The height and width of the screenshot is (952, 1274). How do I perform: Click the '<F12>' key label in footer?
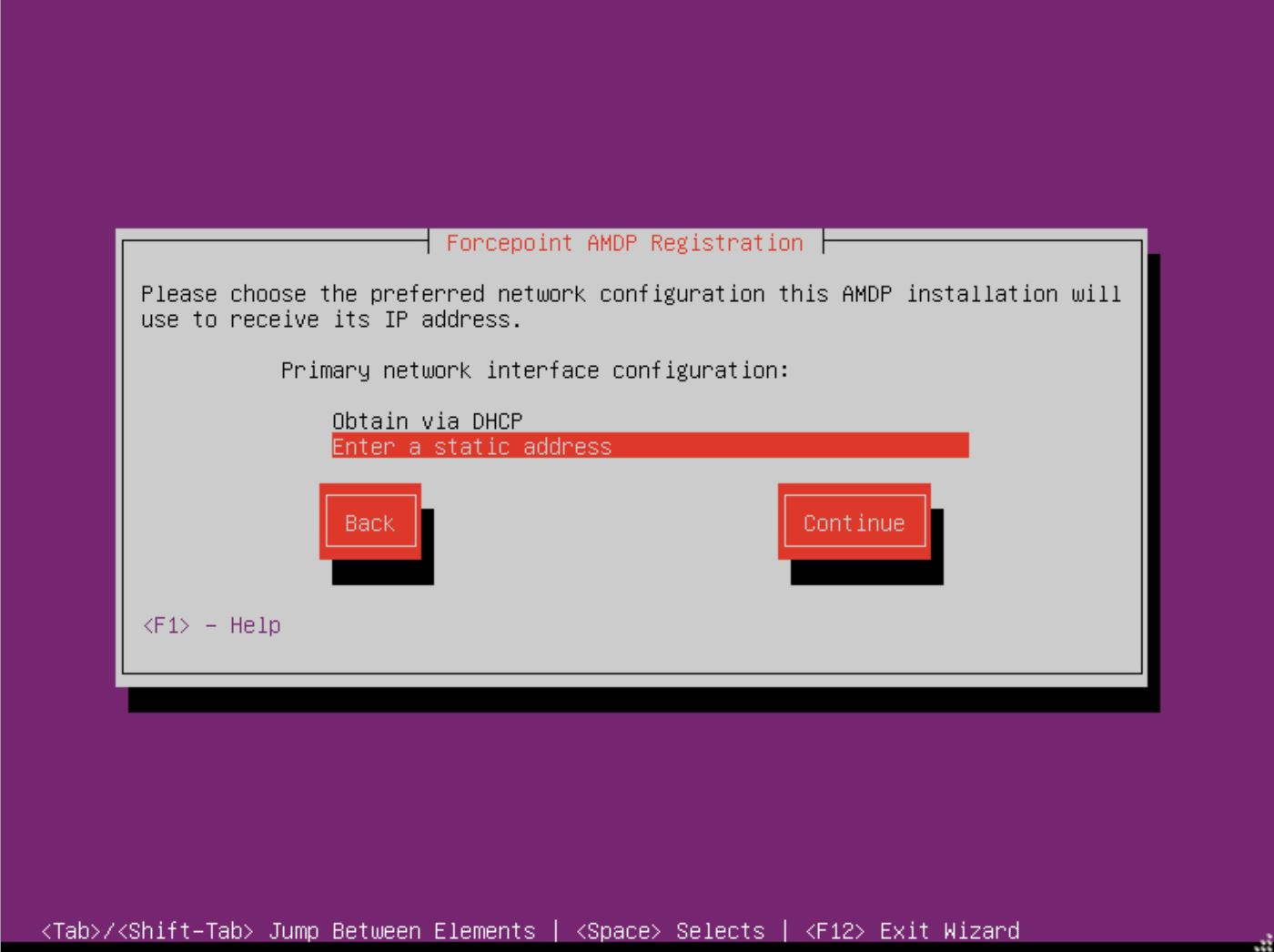pos(834,931)
